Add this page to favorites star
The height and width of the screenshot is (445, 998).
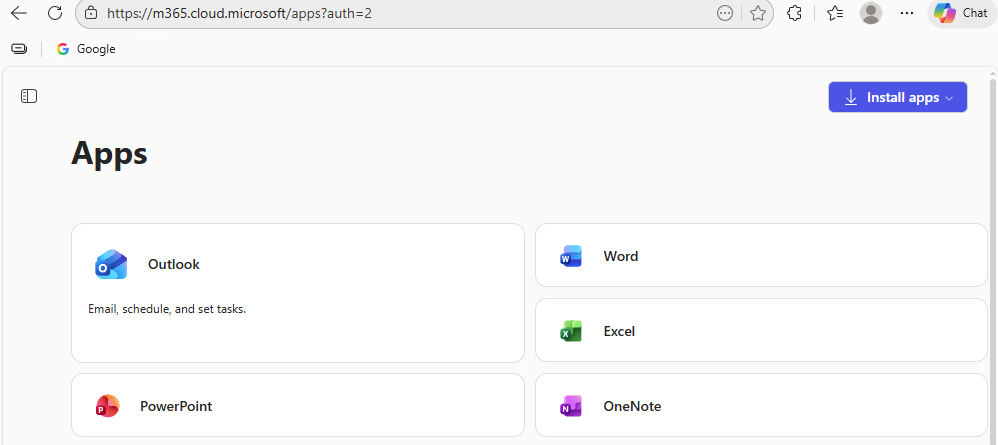click(758, 13)
